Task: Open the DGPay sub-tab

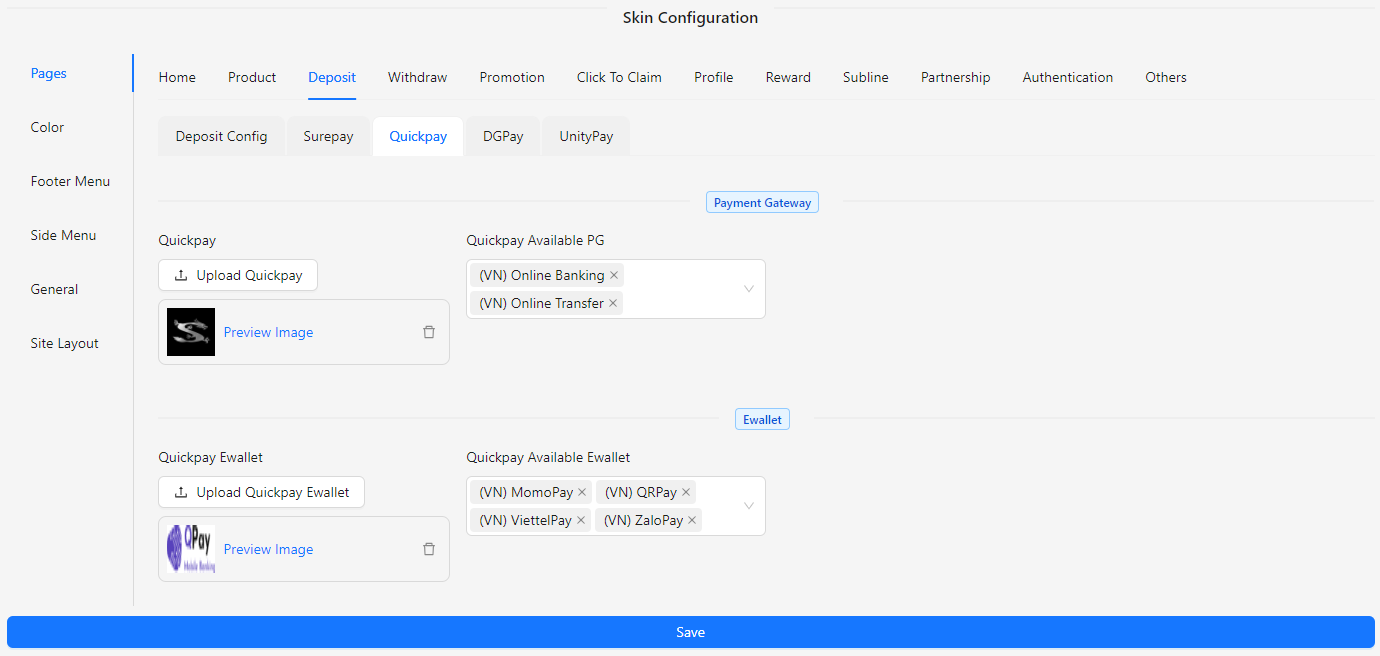Action: pos(503,136)
